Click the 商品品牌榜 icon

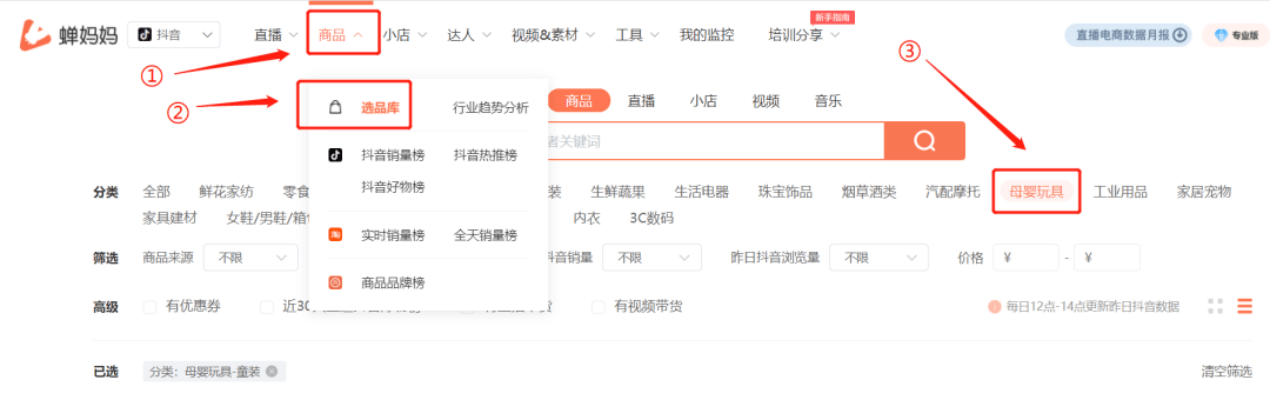click(336, 283)
